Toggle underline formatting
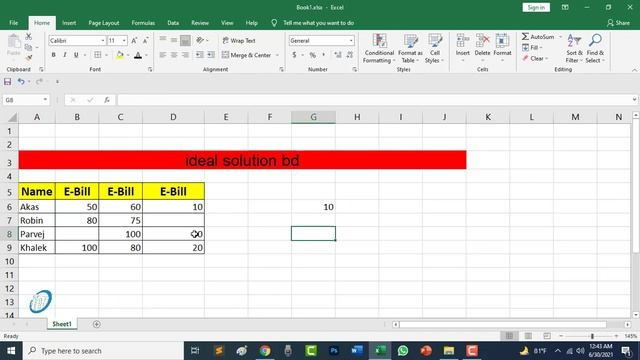Viewport: 640px width, 360px height. [x=76, y=55]
